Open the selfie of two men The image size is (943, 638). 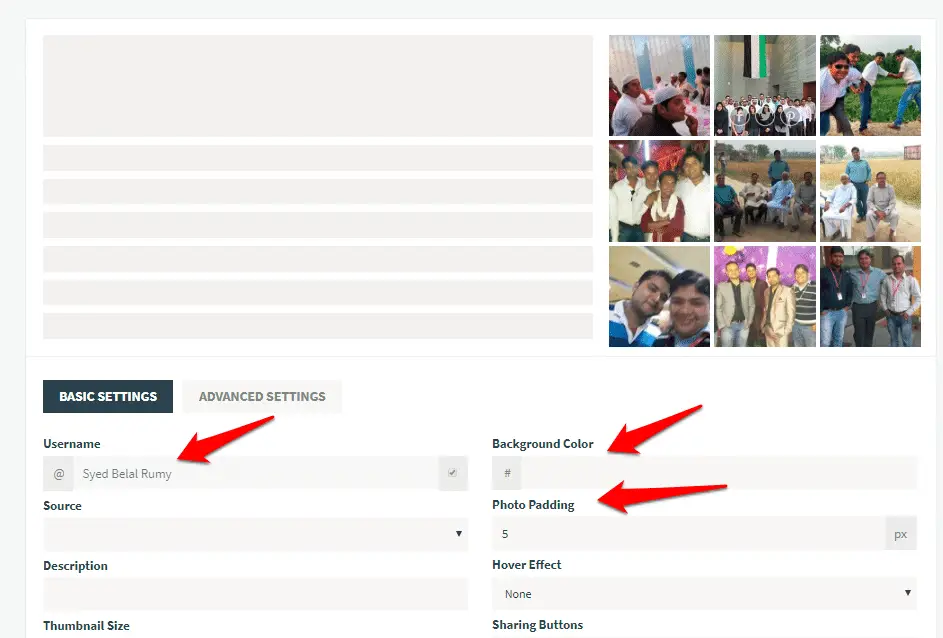[659, 296]
